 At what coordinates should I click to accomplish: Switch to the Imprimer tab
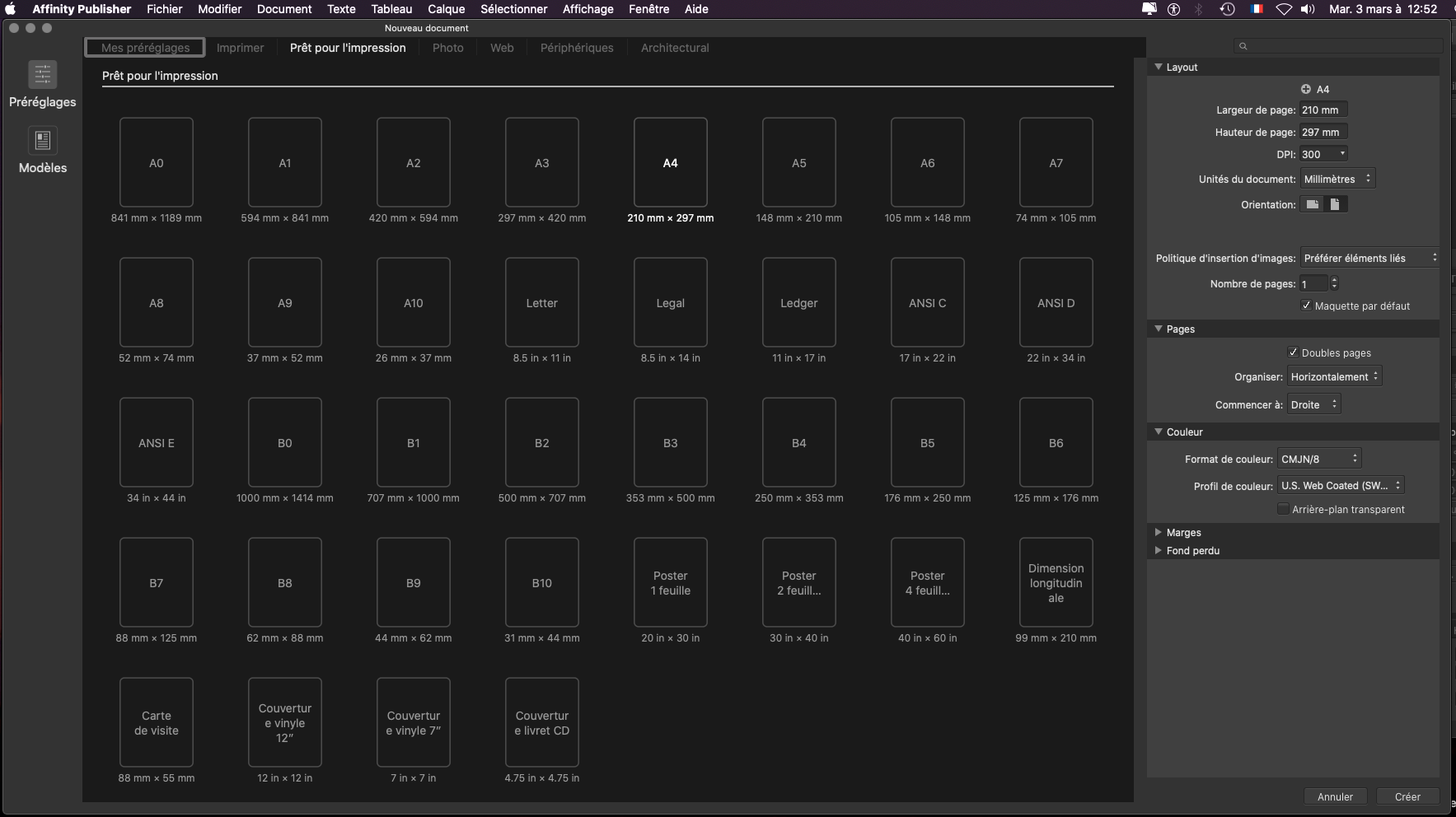coord(241,48)
